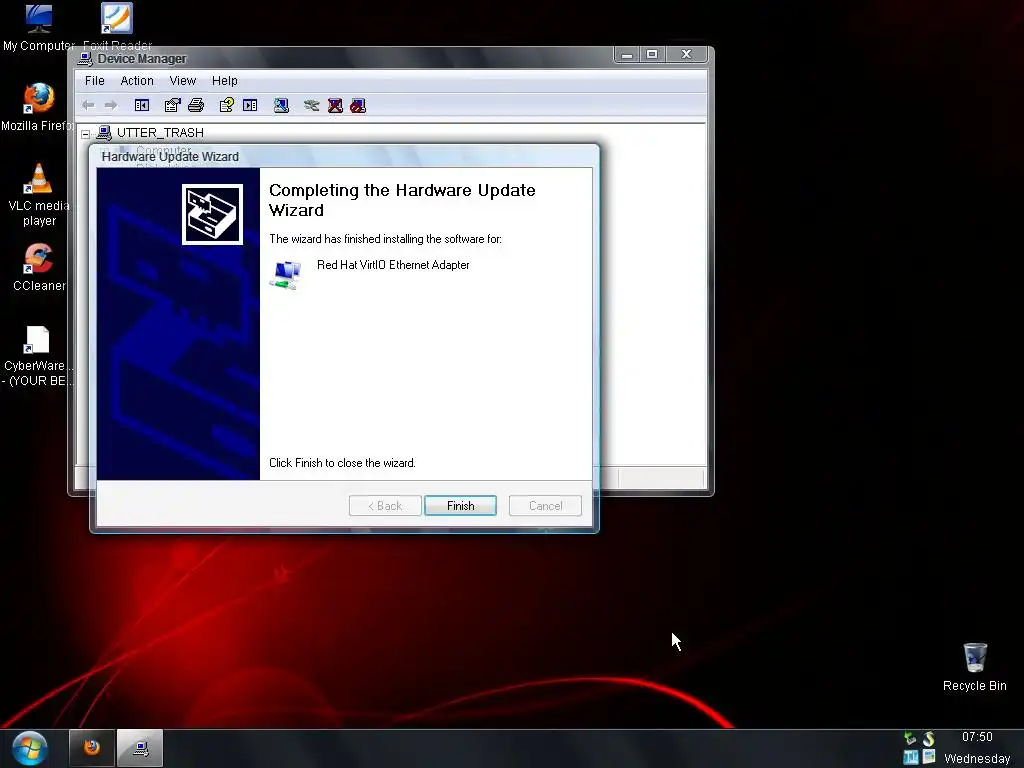Click the Cancel button in the wizard

coord(545,505)
